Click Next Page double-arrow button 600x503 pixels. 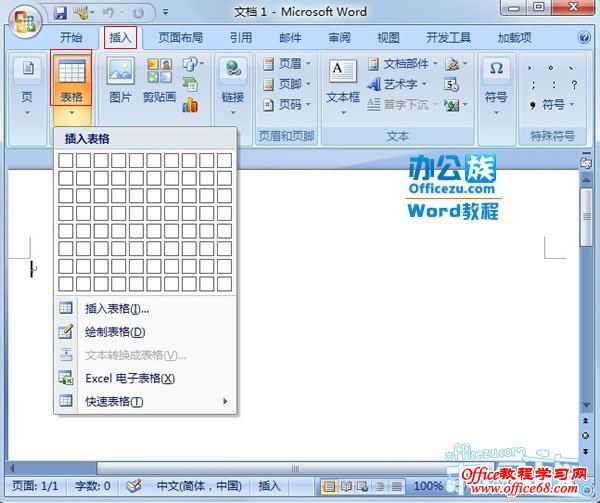coord(585,452)
